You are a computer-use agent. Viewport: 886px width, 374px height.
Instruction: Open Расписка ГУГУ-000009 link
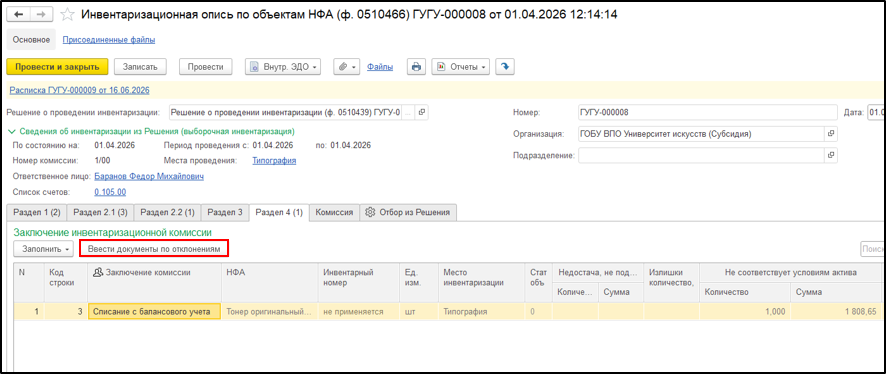coord(79,90)
